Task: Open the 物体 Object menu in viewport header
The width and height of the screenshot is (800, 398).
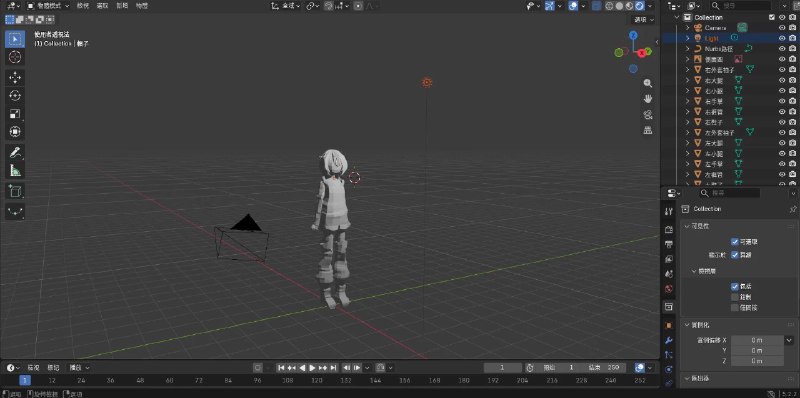Action: point(142,6)
